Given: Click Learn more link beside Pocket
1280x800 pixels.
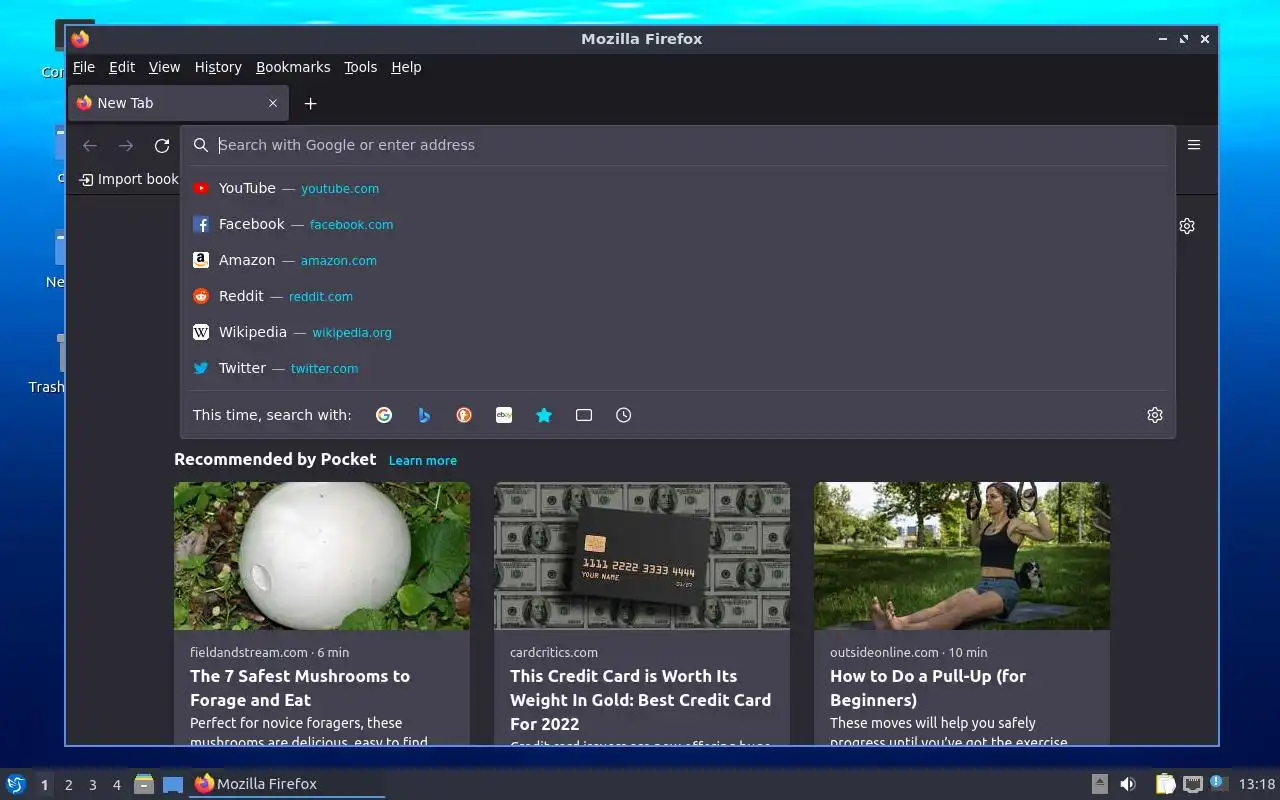Looking at the screenshot, I should point(423,461).
